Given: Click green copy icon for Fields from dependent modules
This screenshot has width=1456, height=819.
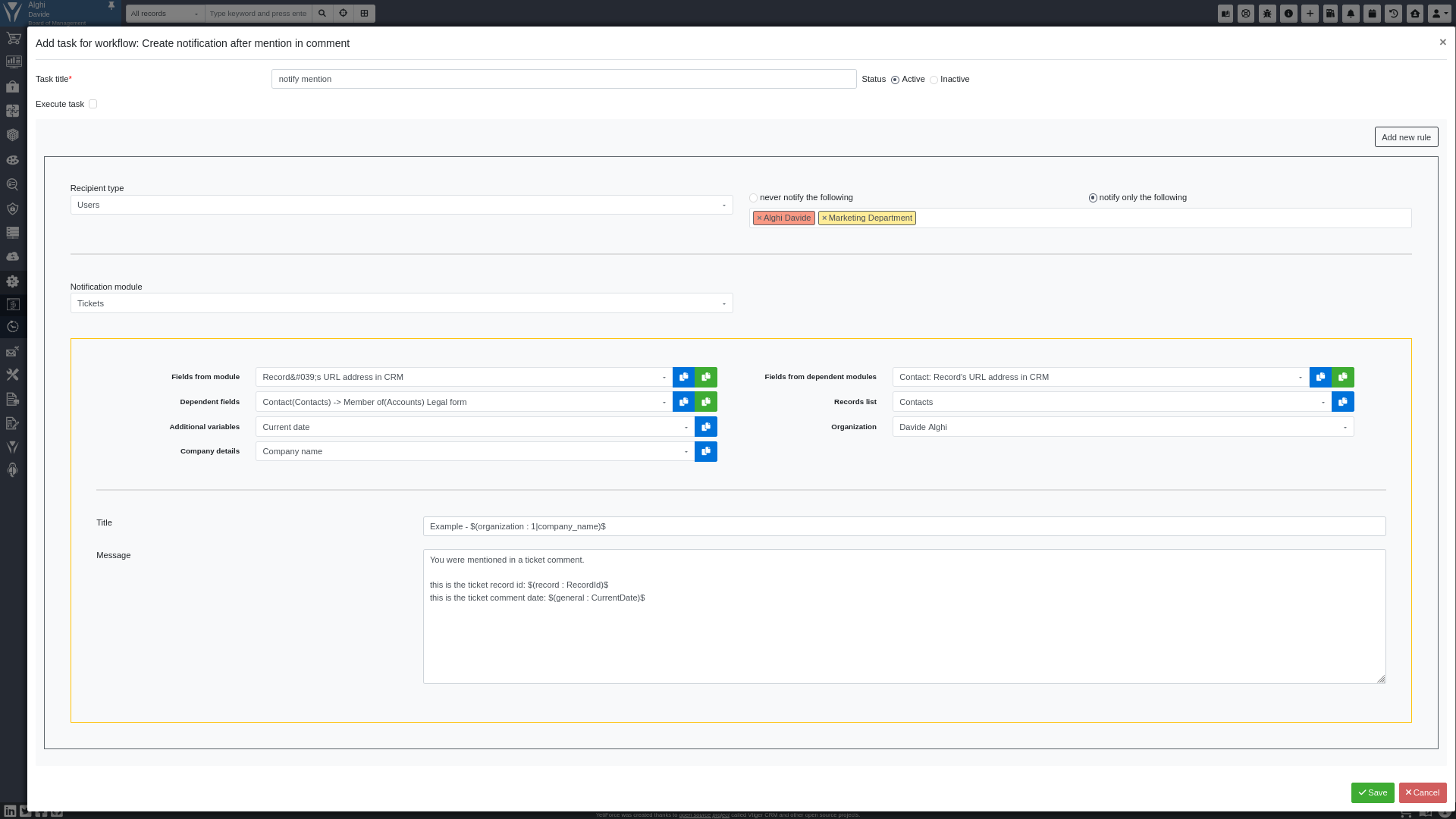Looking at the screenshot, I should pos(1343,377).
